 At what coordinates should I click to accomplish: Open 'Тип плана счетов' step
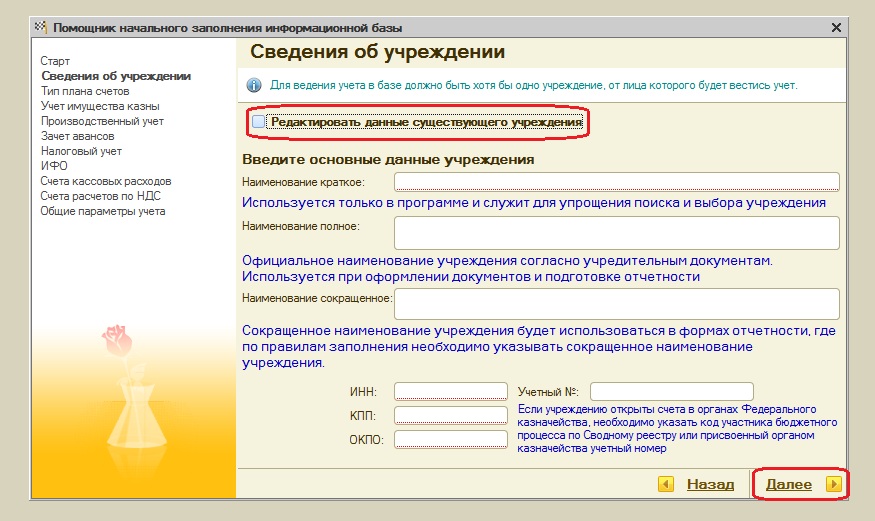[85, 91]
